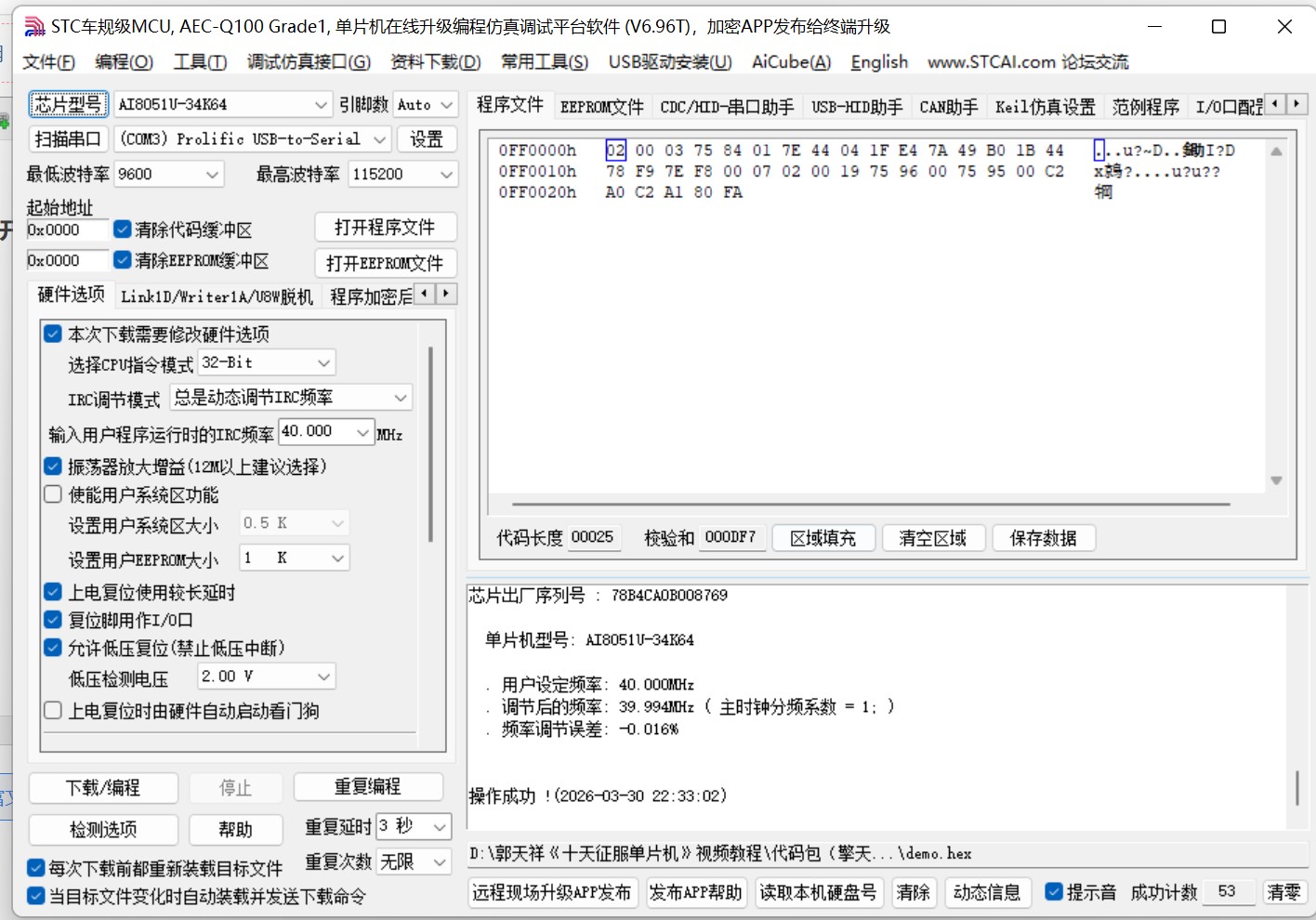Select the Link1D/Writer1A/U8W脱机 tab
Viewport: 1316px width, 920px height.
pyautogui.click(x=219, y=296)
